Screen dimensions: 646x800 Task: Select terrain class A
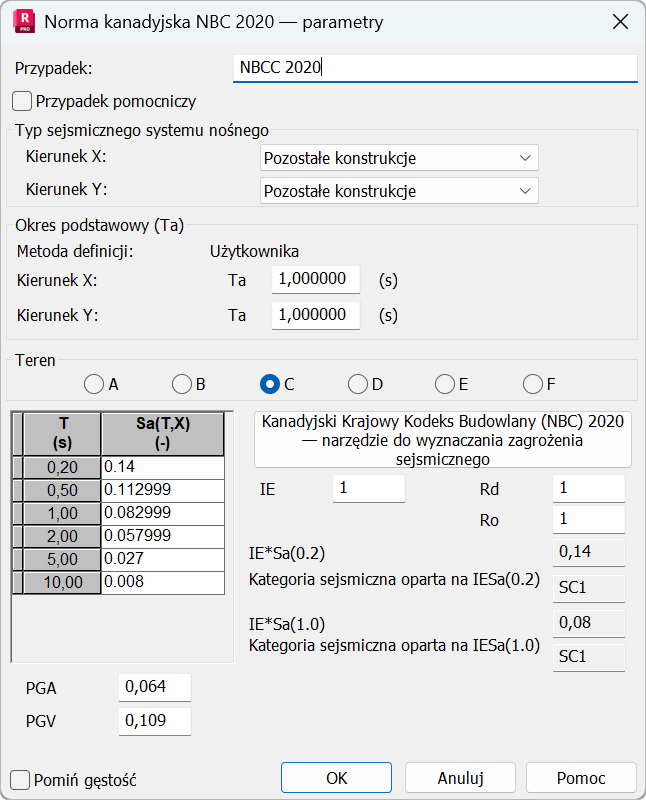click(94, 384)
